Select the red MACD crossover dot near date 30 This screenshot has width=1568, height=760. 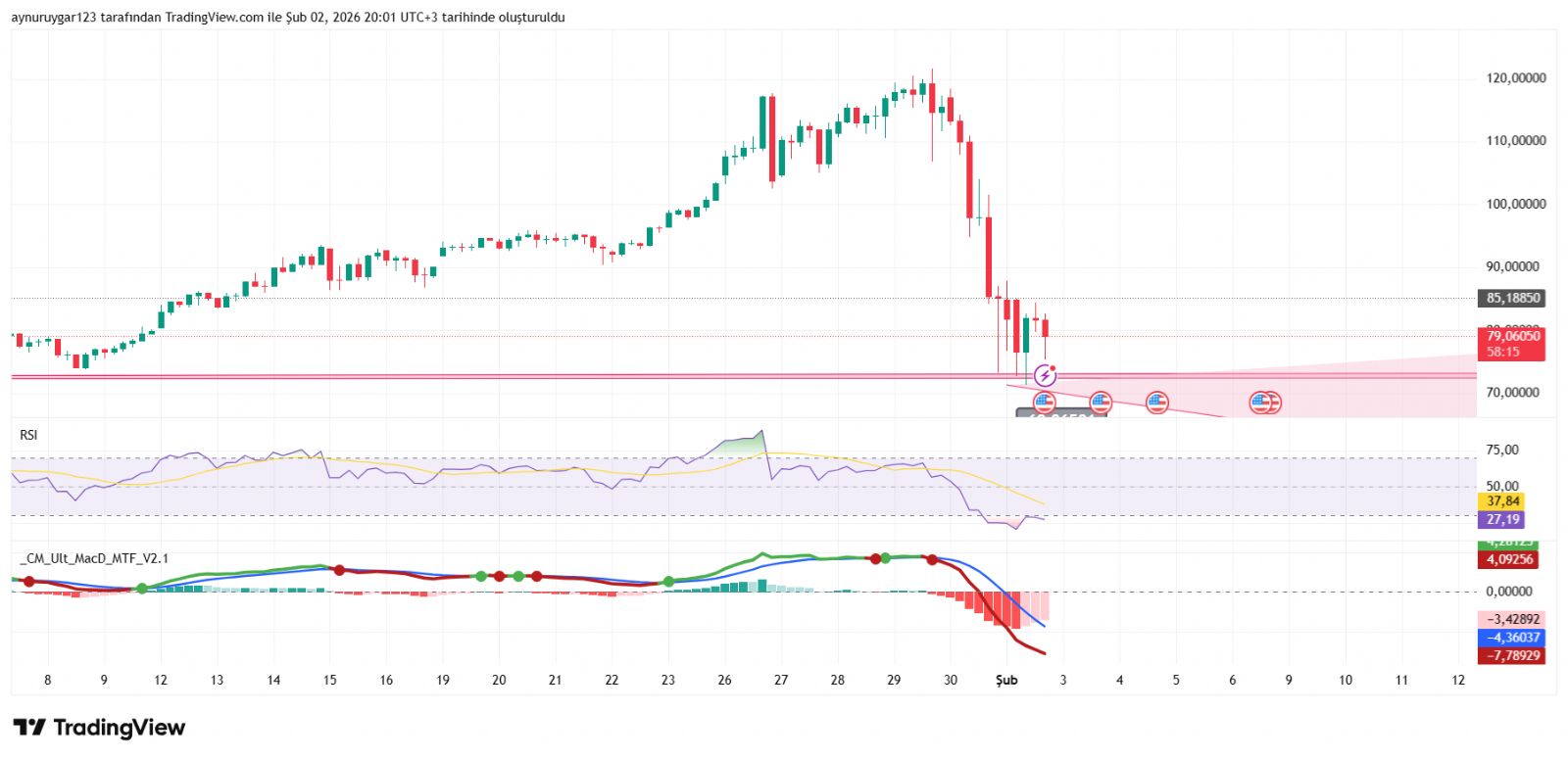click(x=932, y=560)
